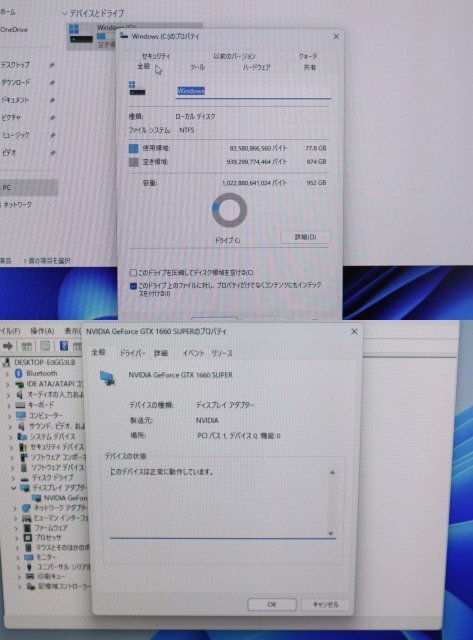Unpin デスクトップ using its pin icon
Image resolution: width=473 pixels, height=640 pixels.
pyautogui.click(x=52, y=65)
